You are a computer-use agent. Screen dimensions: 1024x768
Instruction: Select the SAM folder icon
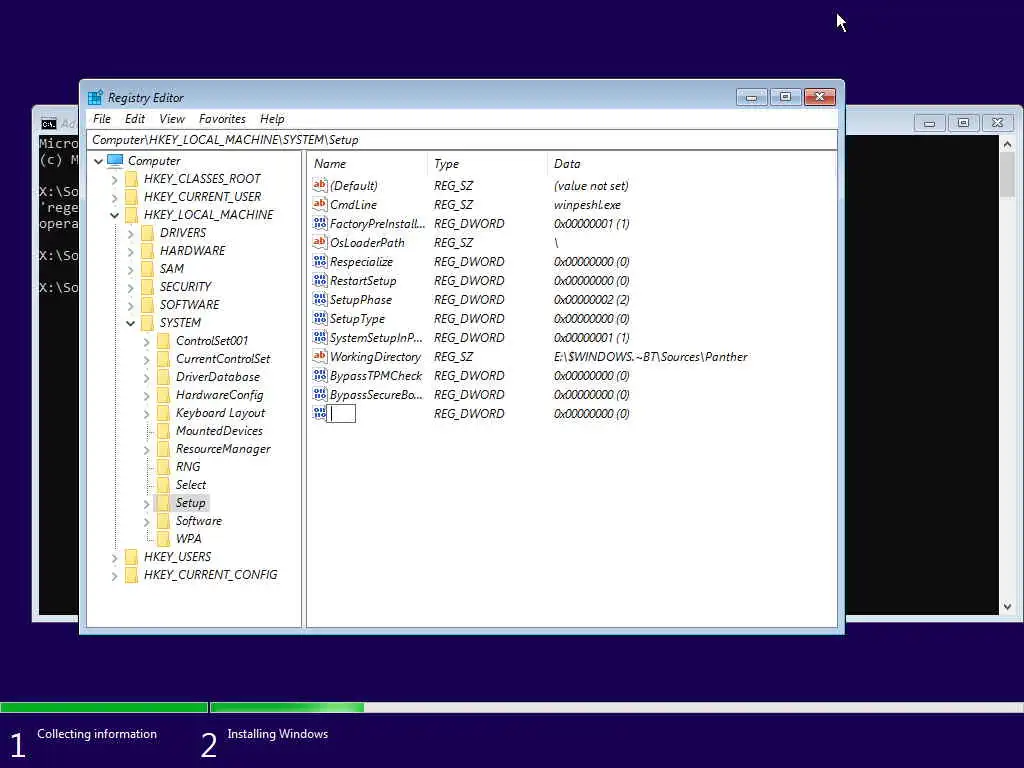[x=148, y=268]
